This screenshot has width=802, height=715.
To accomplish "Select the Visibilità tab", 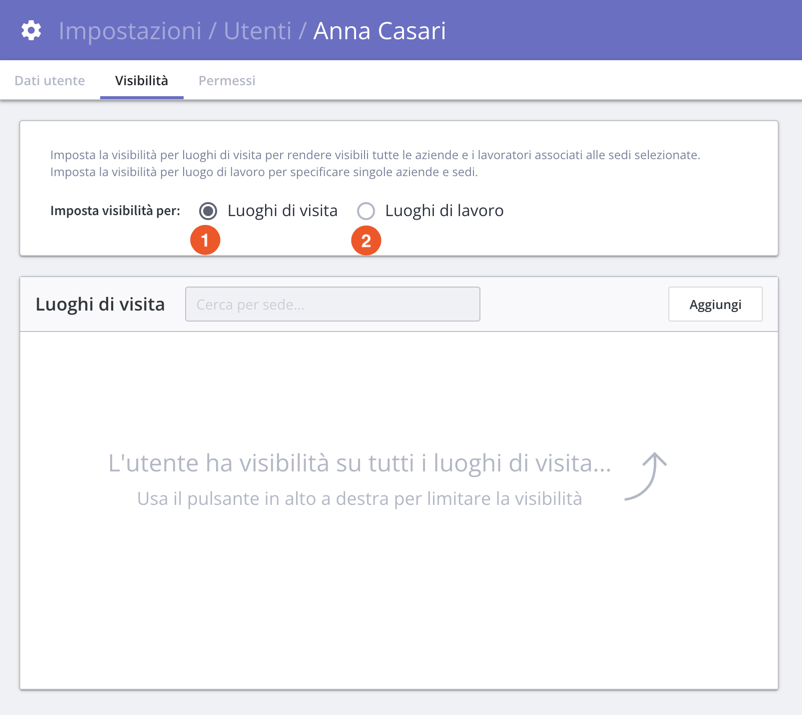I will [142, 80].
